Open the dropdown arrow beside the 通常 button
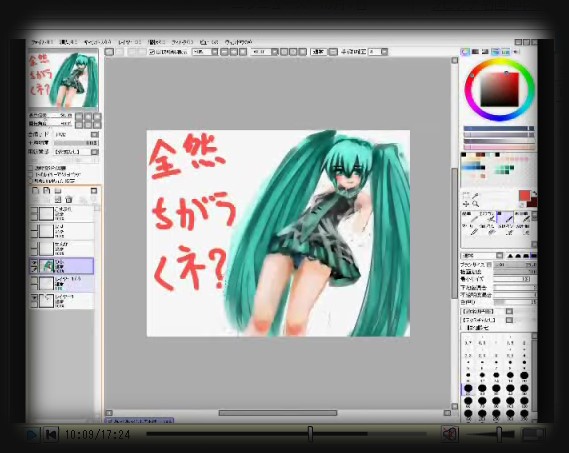Viewport: 569px width, 453px height. (333, 52)
